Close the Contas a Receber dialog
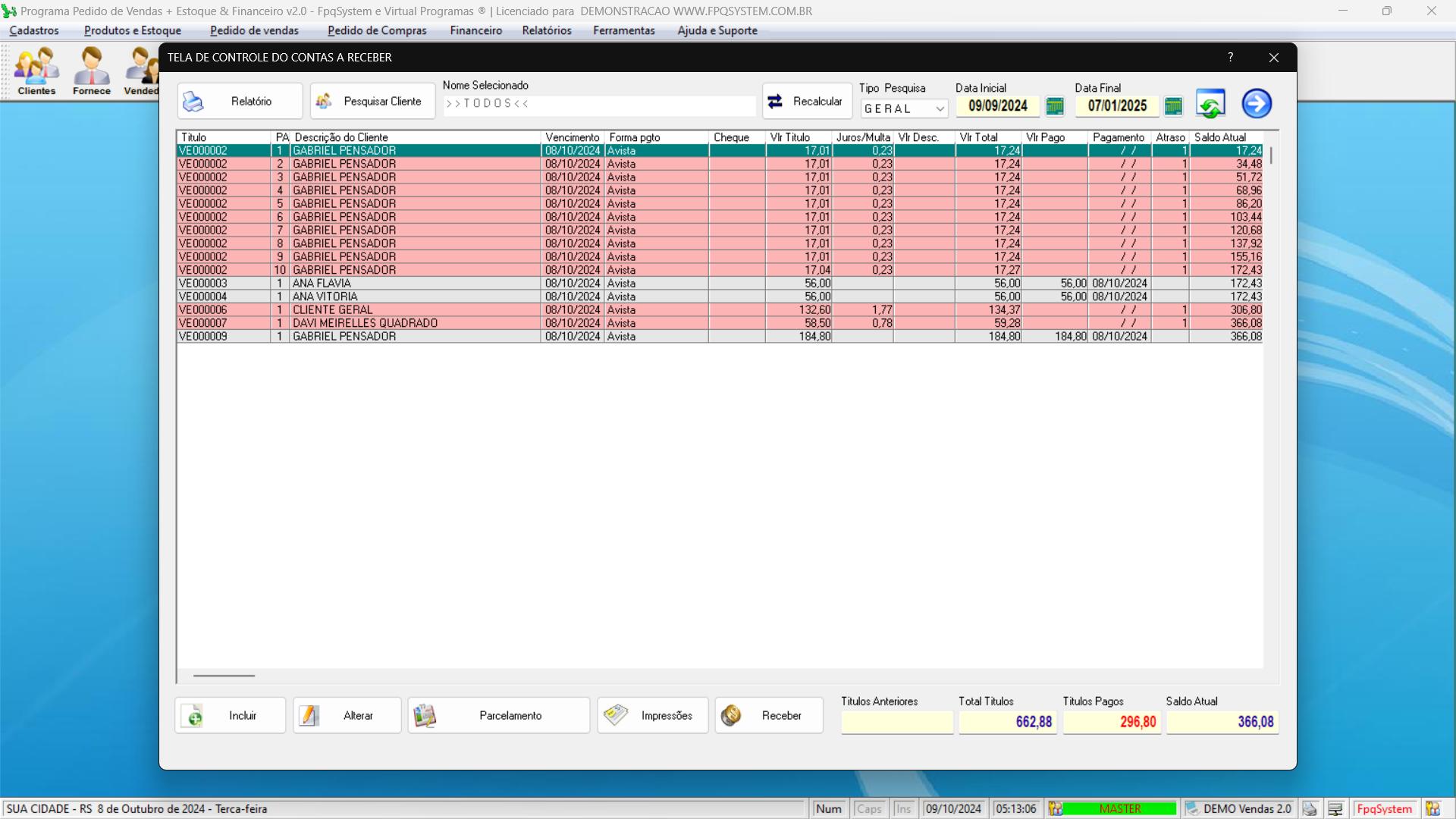The height and width of the screenshot is (819, 1456). coord(1274,58)
